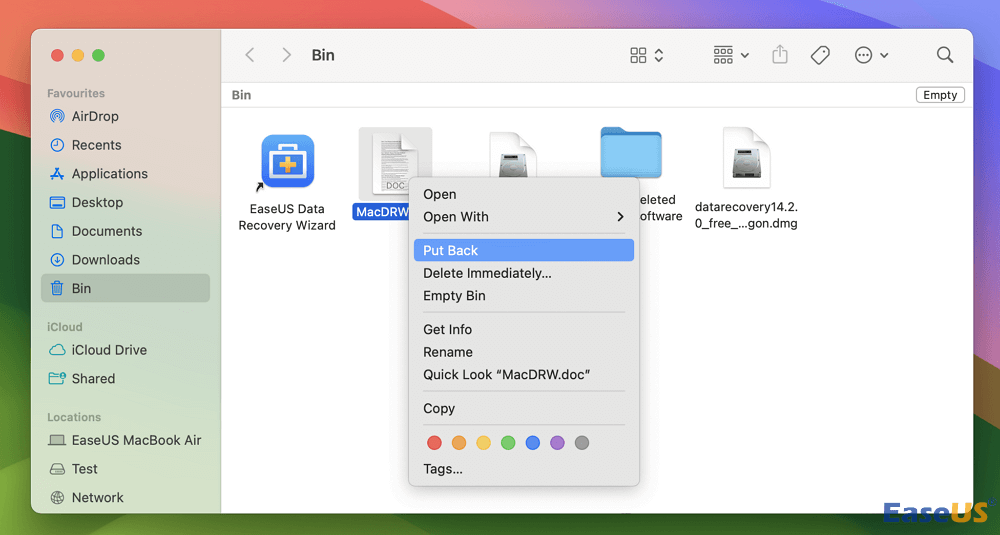Select the EaseUS Data Recovery Wizard icon
Screen dimensions: 1000x535
click(x=287, y=162)
